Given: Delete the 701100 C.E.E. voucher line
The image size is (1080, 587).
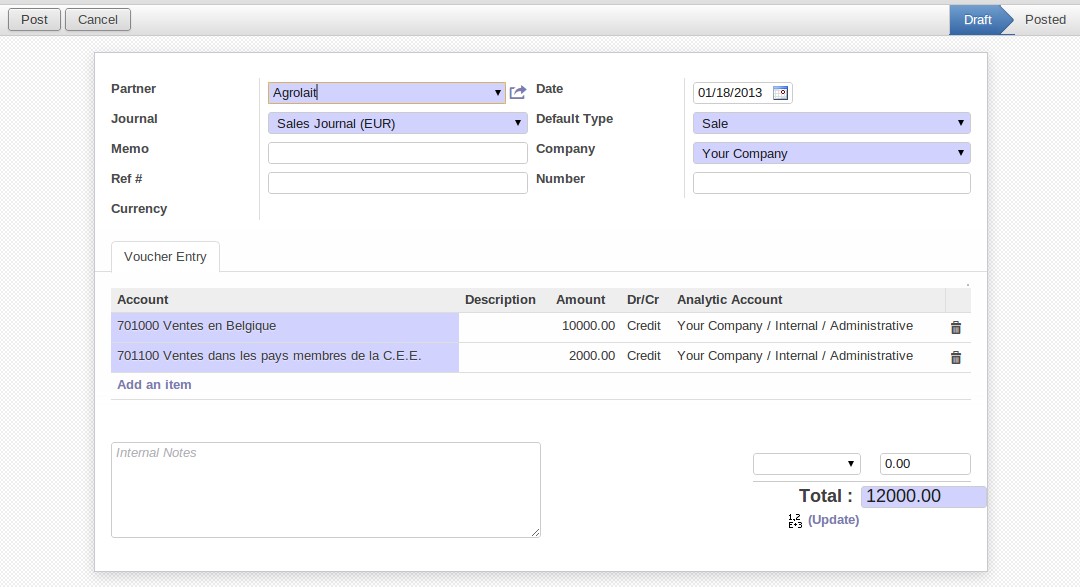Looking at the screenshot, I should [955, 357].
